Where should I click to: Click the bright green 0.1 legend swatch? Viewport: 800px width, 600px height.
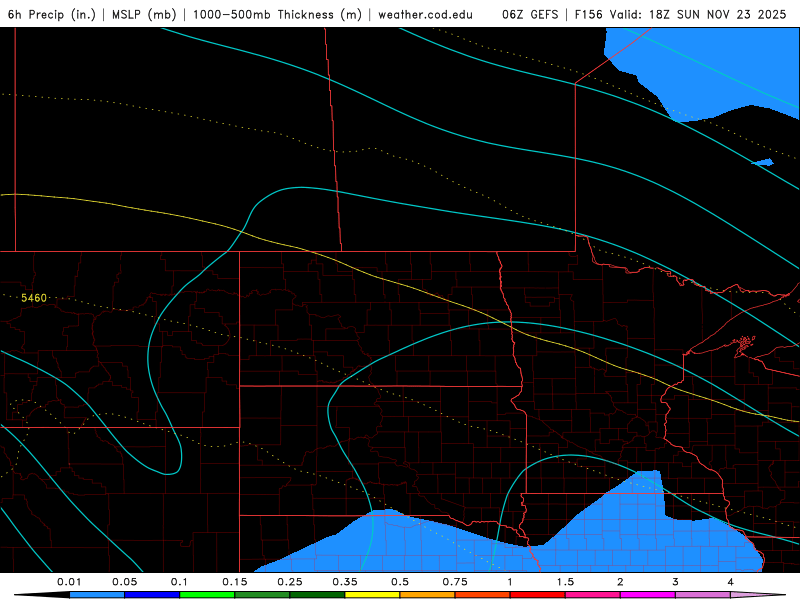207,595
